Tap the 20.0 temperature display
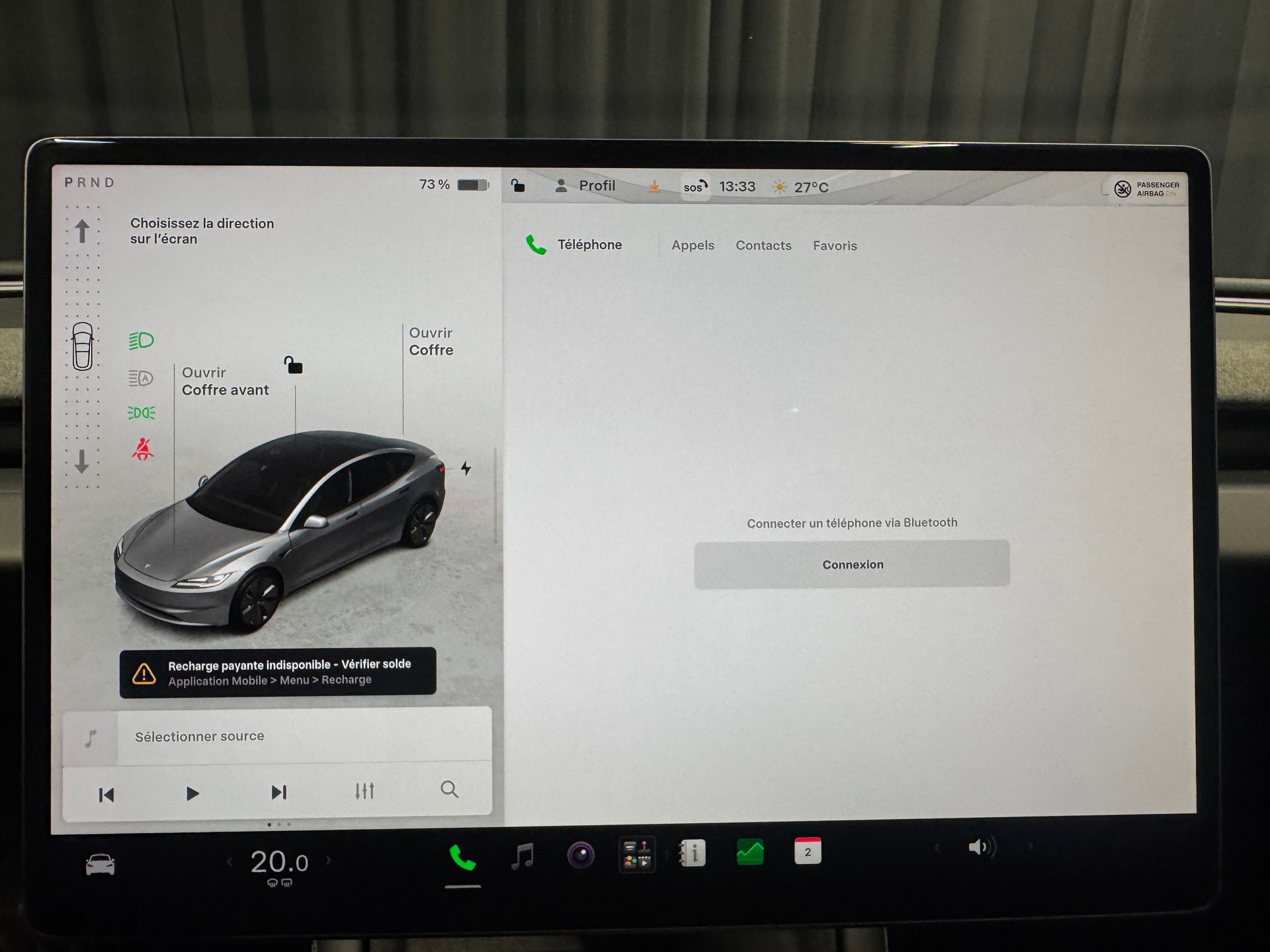The height and width of the screenshot is (952, 1270). (x=279, y=861)
